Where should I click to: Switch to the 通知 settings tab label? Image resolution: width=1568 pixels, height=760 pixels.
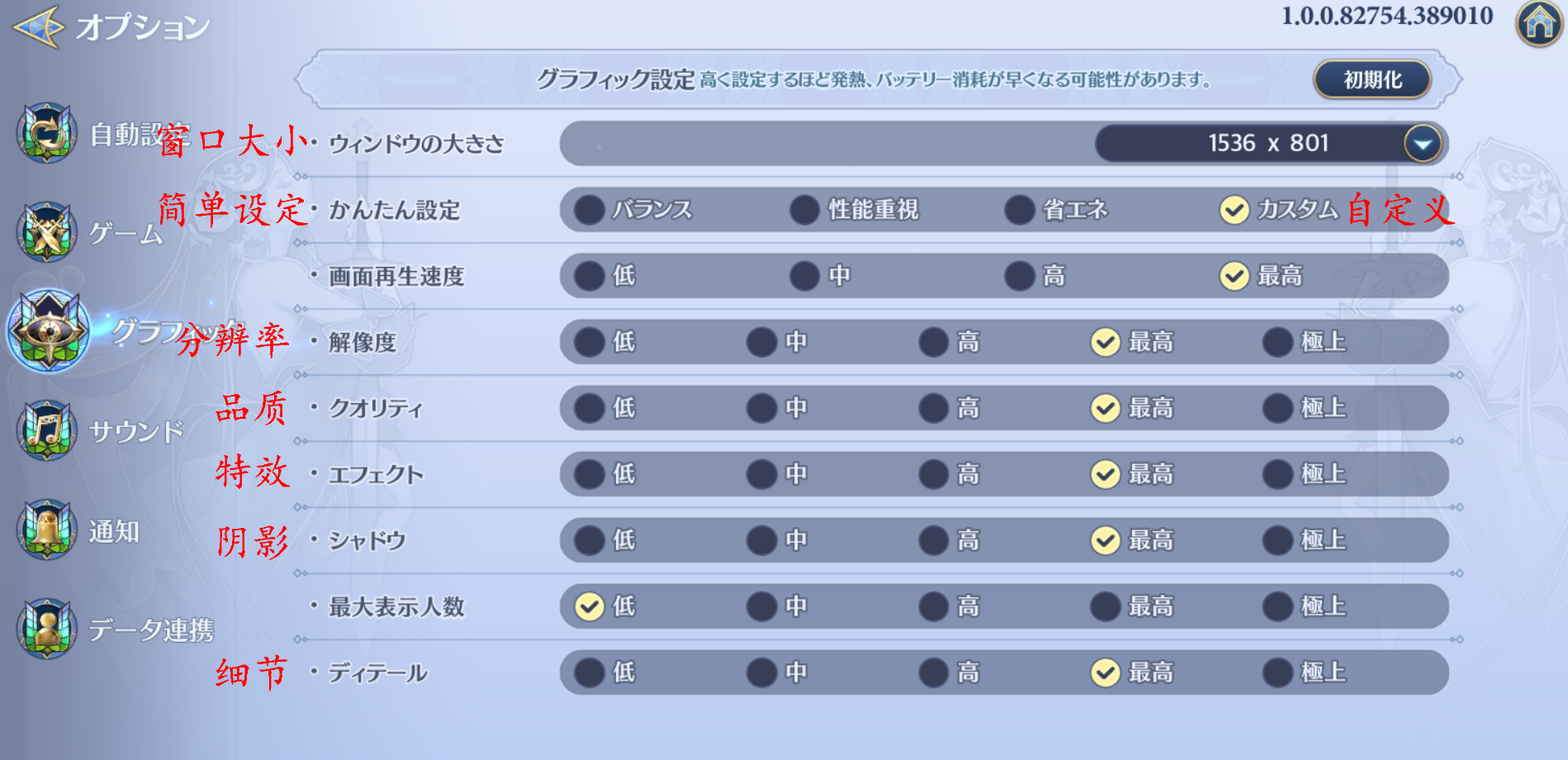tap(114, 531)
